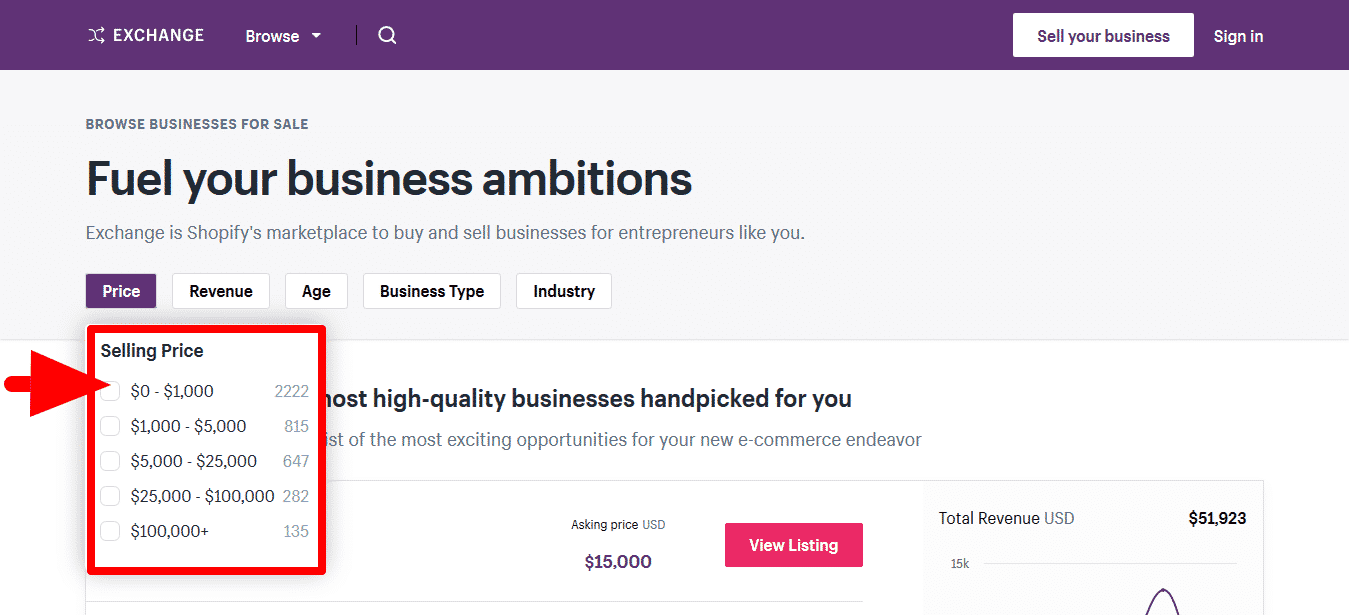The image size is (1349, 615).
Task: Click the Browse menu label
Action: click(x=272, y=36)
